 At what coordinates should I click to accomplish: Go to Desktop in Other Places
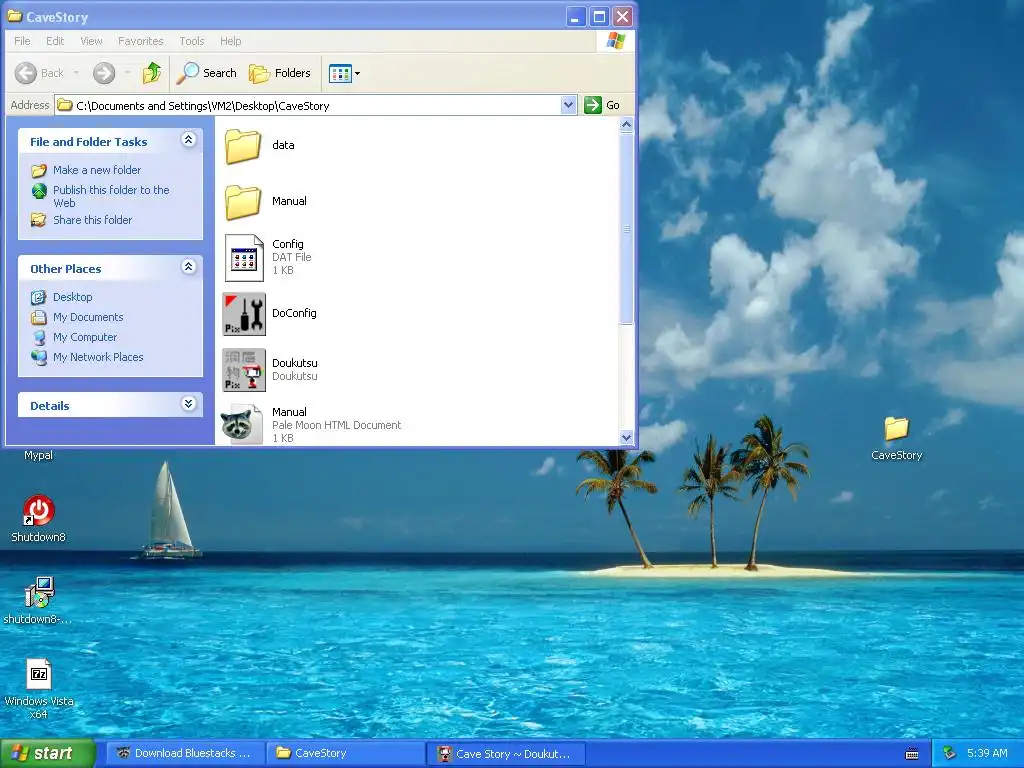72,297
